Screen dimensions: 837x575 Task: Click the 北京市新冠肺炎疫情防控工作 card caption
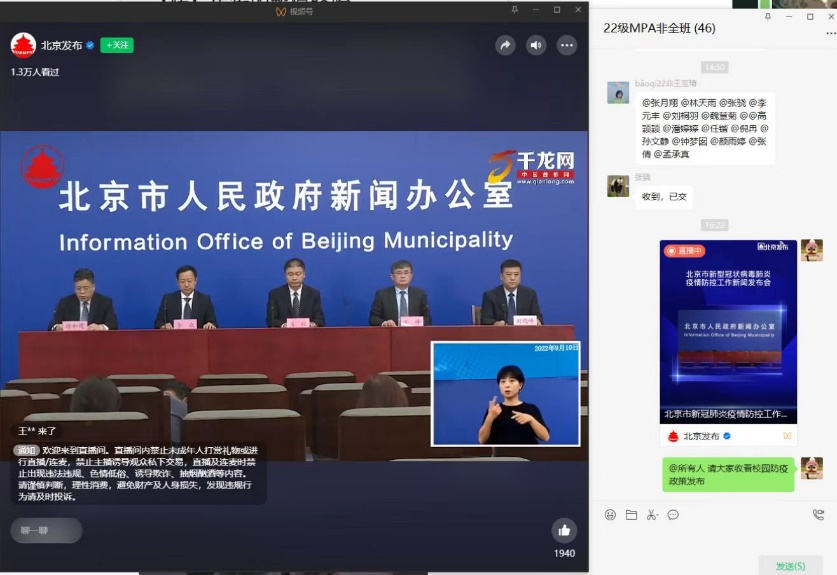coord(725,414)
